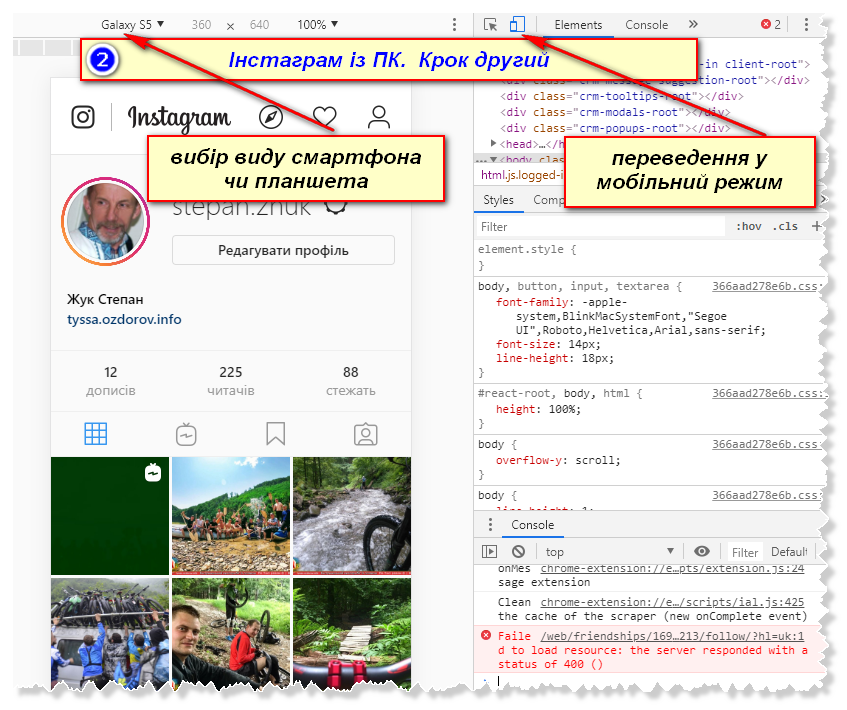Open the bikes on car roof thumbnail
Image resolution: width=847 pixels, height=710 pixels.
tap(110, 634)
